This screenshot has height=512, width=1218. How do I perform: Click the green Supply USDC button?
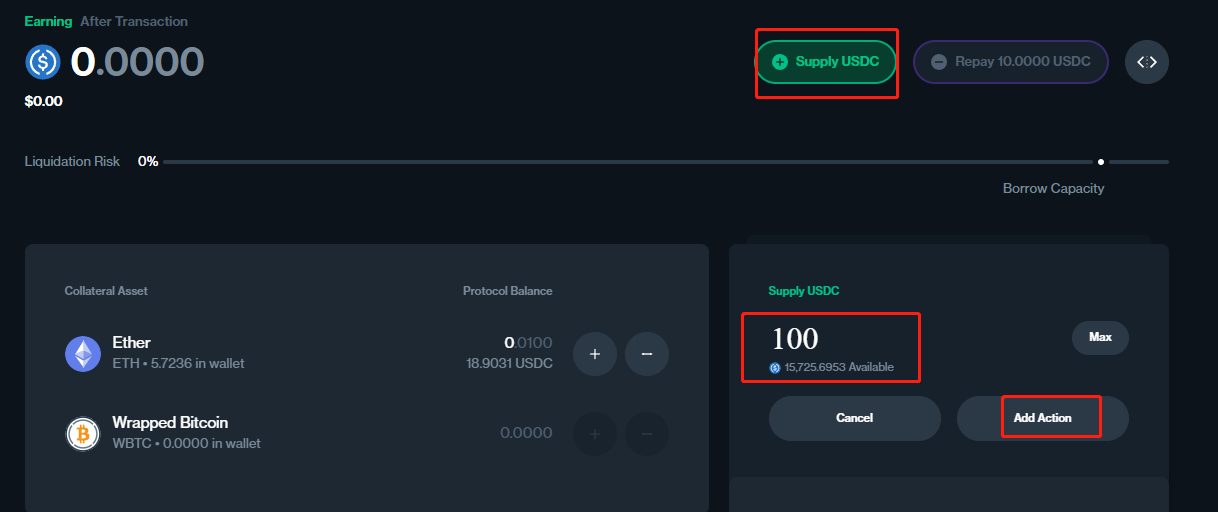point(825,62)
